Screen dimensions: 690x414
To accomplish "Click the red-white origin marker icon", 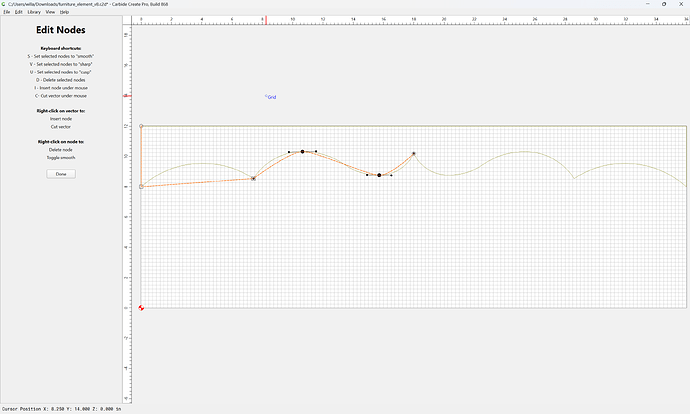I will point(141,308).
